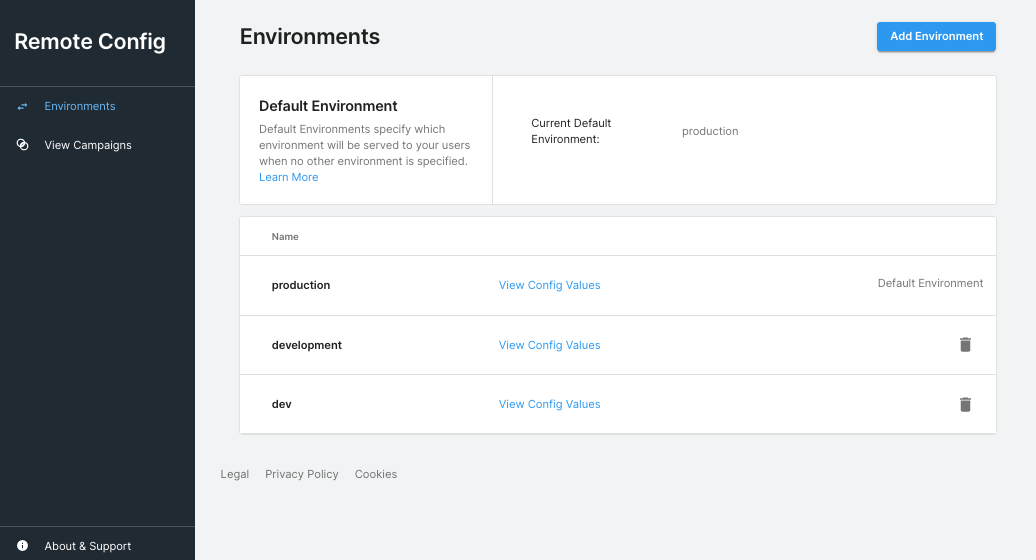Click the Environments arrows icon in sidebar
This screenshot has width=1036, height=560.
[x=22, y=106]
